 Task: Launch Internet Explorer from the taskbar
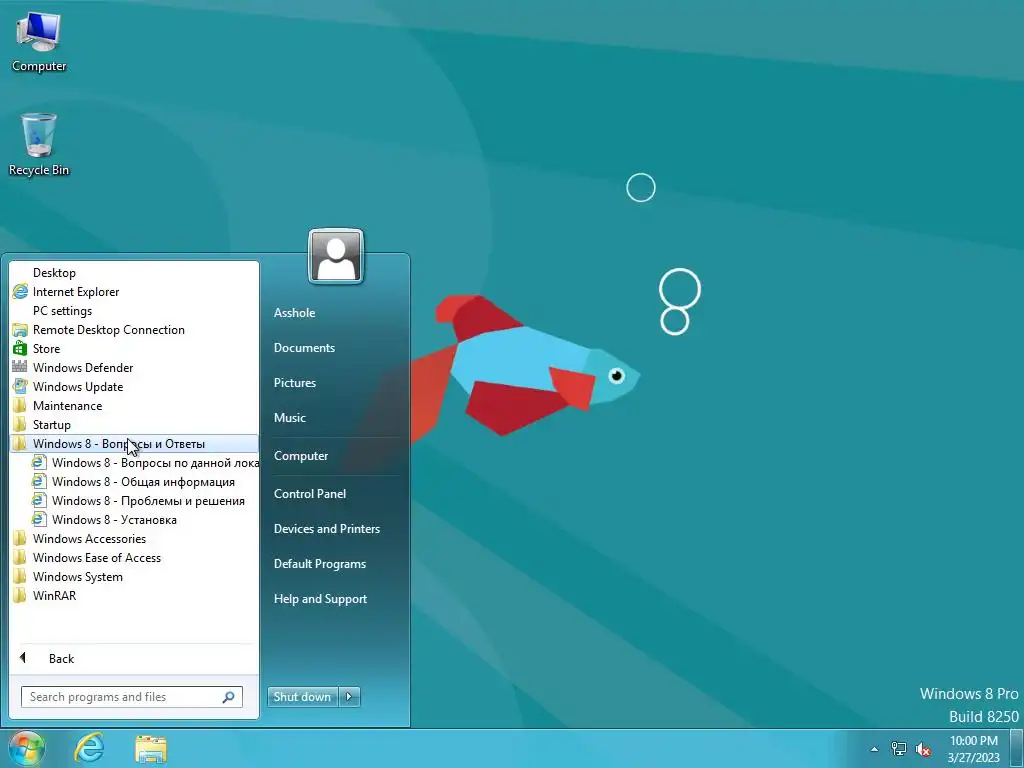pyautogui.click(x=89, y=748)
